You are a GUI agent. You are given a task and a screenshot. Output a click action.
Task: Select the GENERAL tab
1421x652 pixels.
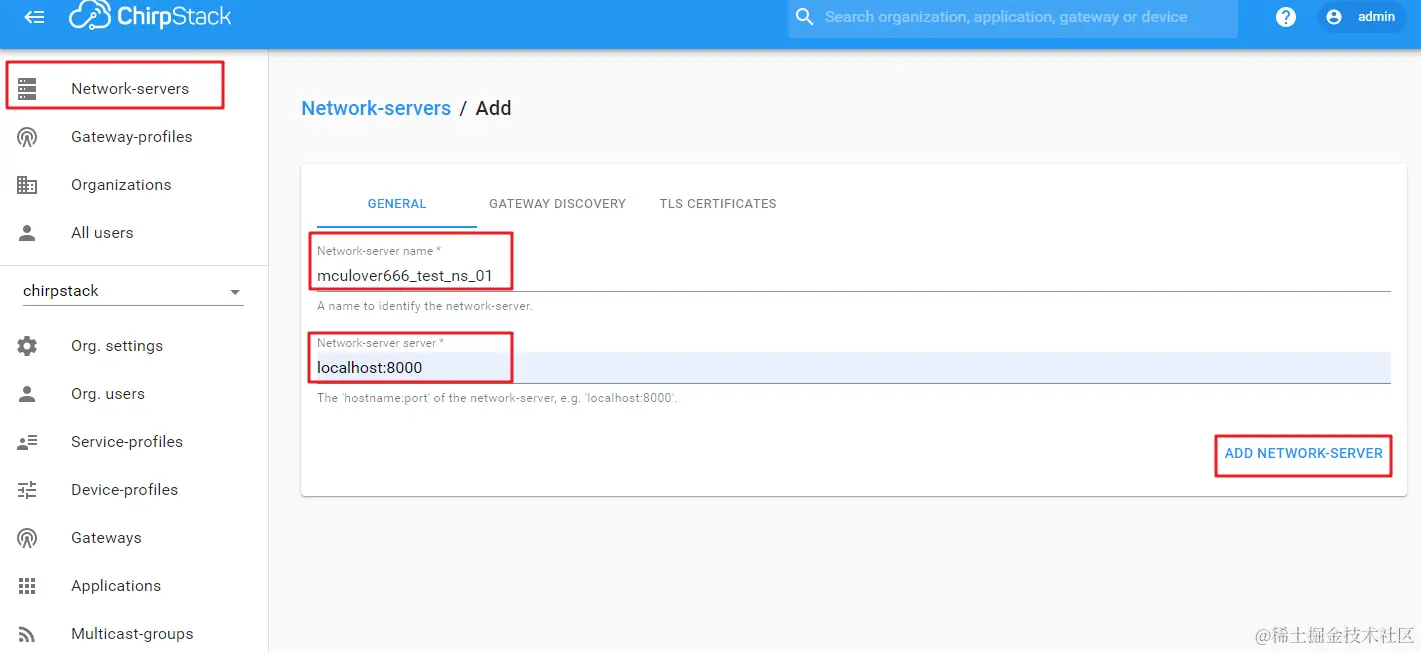pyautogui.click(x=397, y=203)
